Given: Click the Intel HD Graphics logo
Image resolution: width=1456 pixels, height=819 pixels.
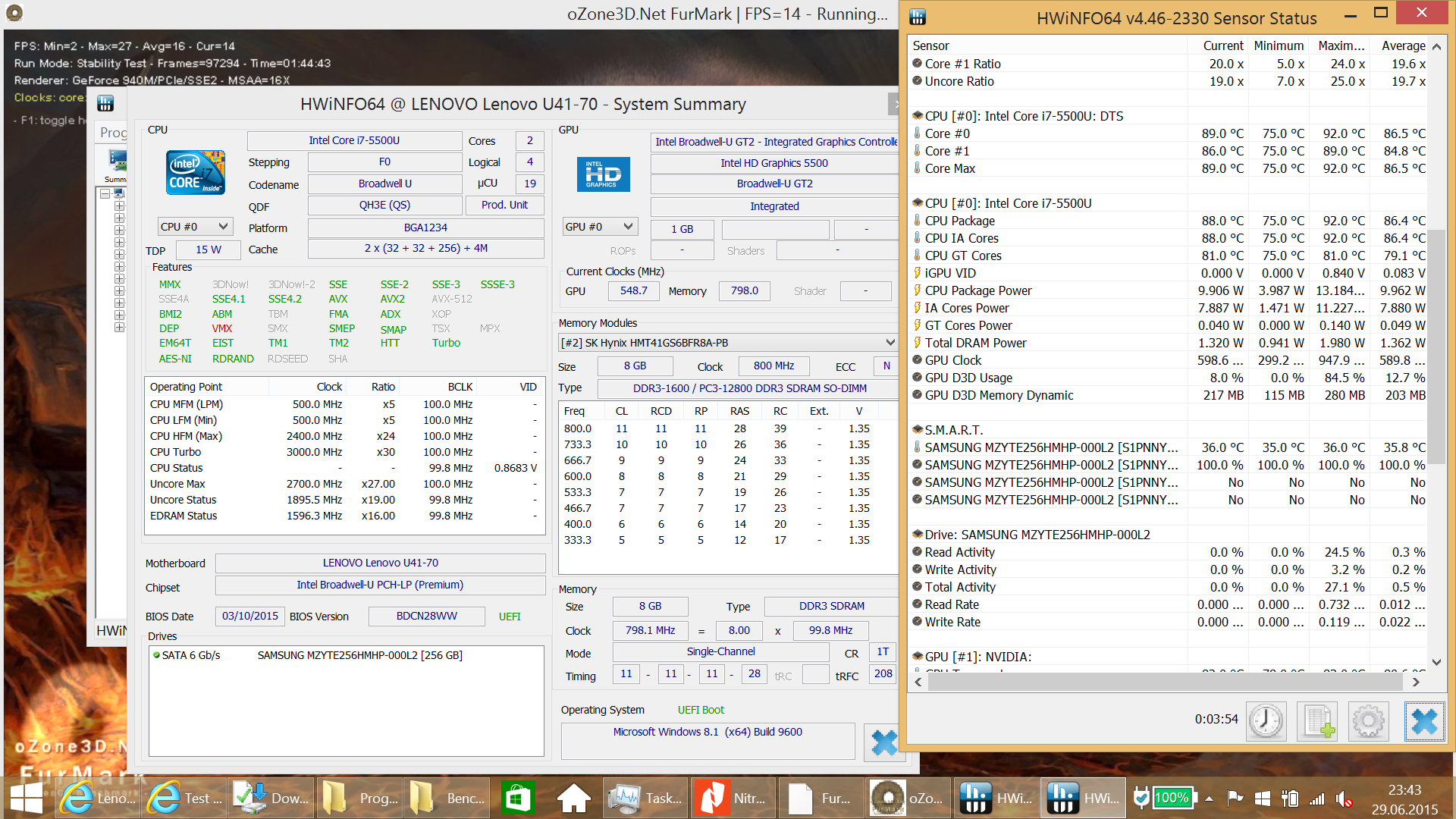Looking at the screenshot, I should point(603,174).
